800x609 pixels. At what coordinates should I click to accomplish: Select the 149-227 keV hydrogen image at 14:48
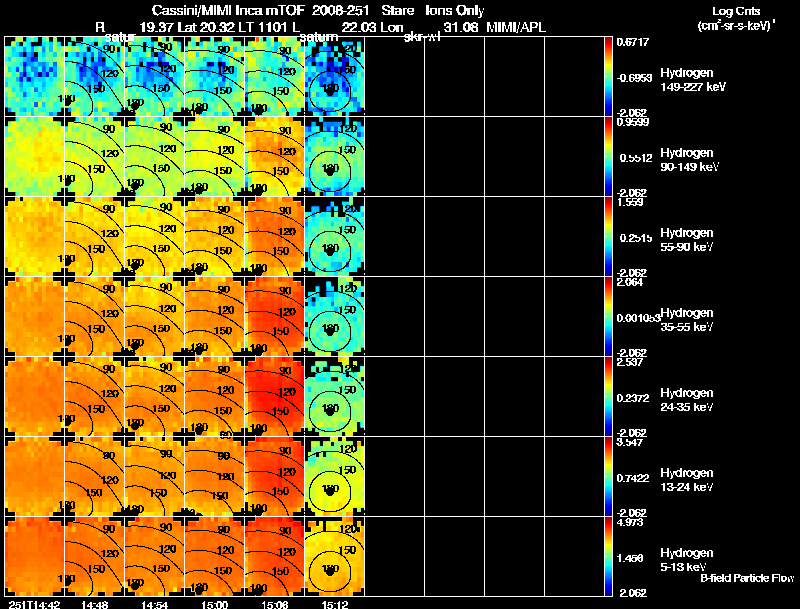coord(94,77)
